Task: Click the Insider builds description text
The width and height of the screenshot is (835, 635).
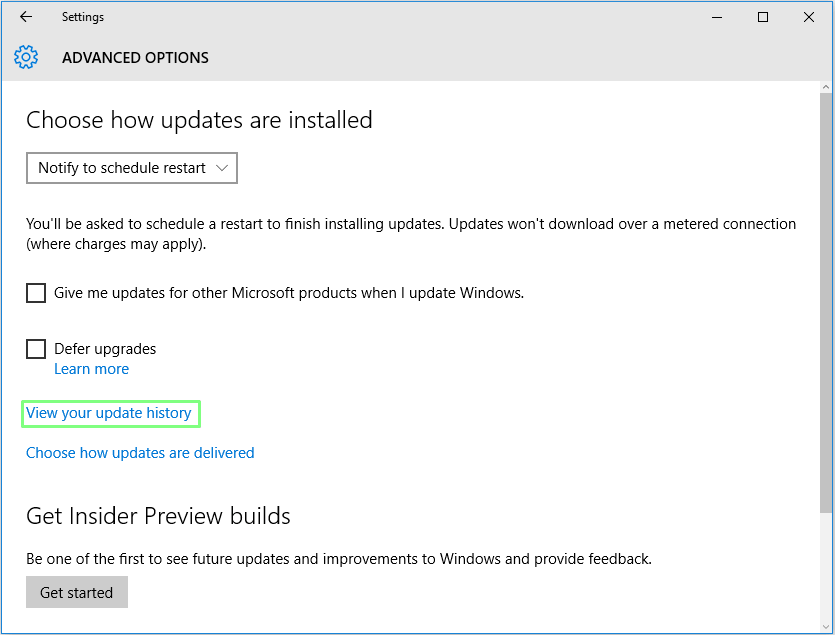Action: [338, 559]
